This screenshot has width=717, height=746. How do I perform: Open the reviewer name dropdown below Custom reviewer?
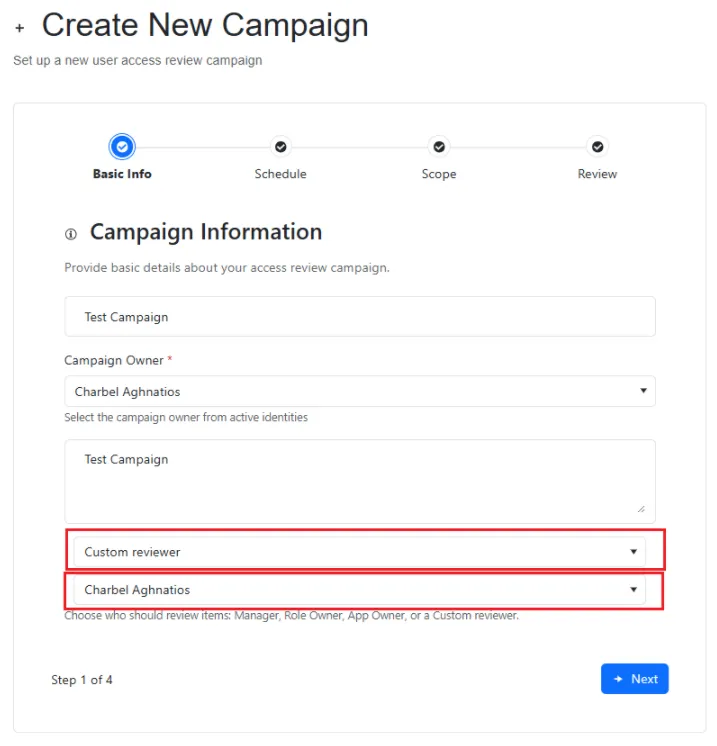point(360,590)
